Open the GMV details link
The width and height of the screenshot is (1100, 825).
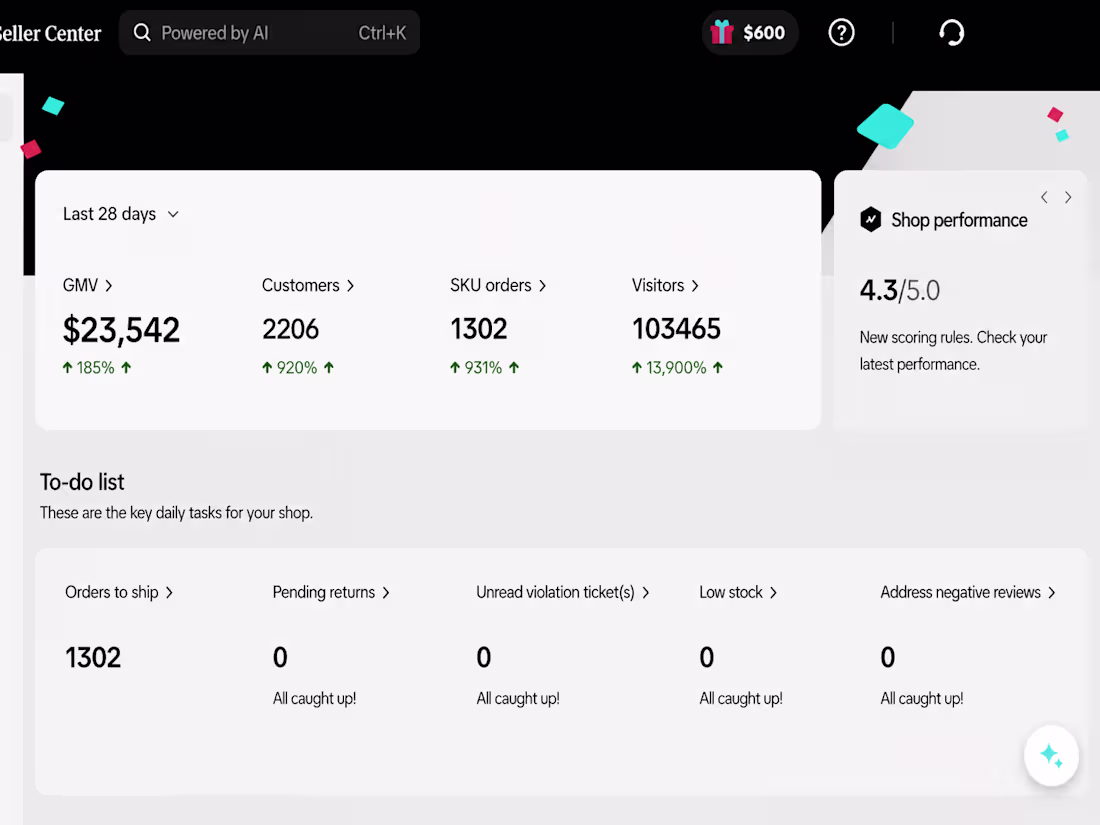(88, 286)
